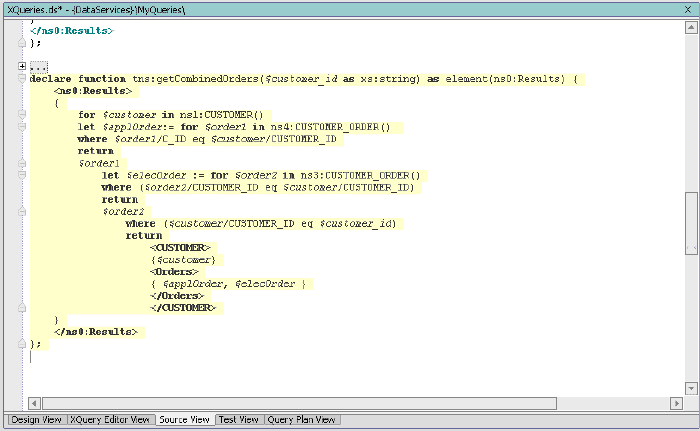The image size is (700, 431).
Task: Click the '<CUSTOMER>' opening tag
Action: (x=180, y=247)
